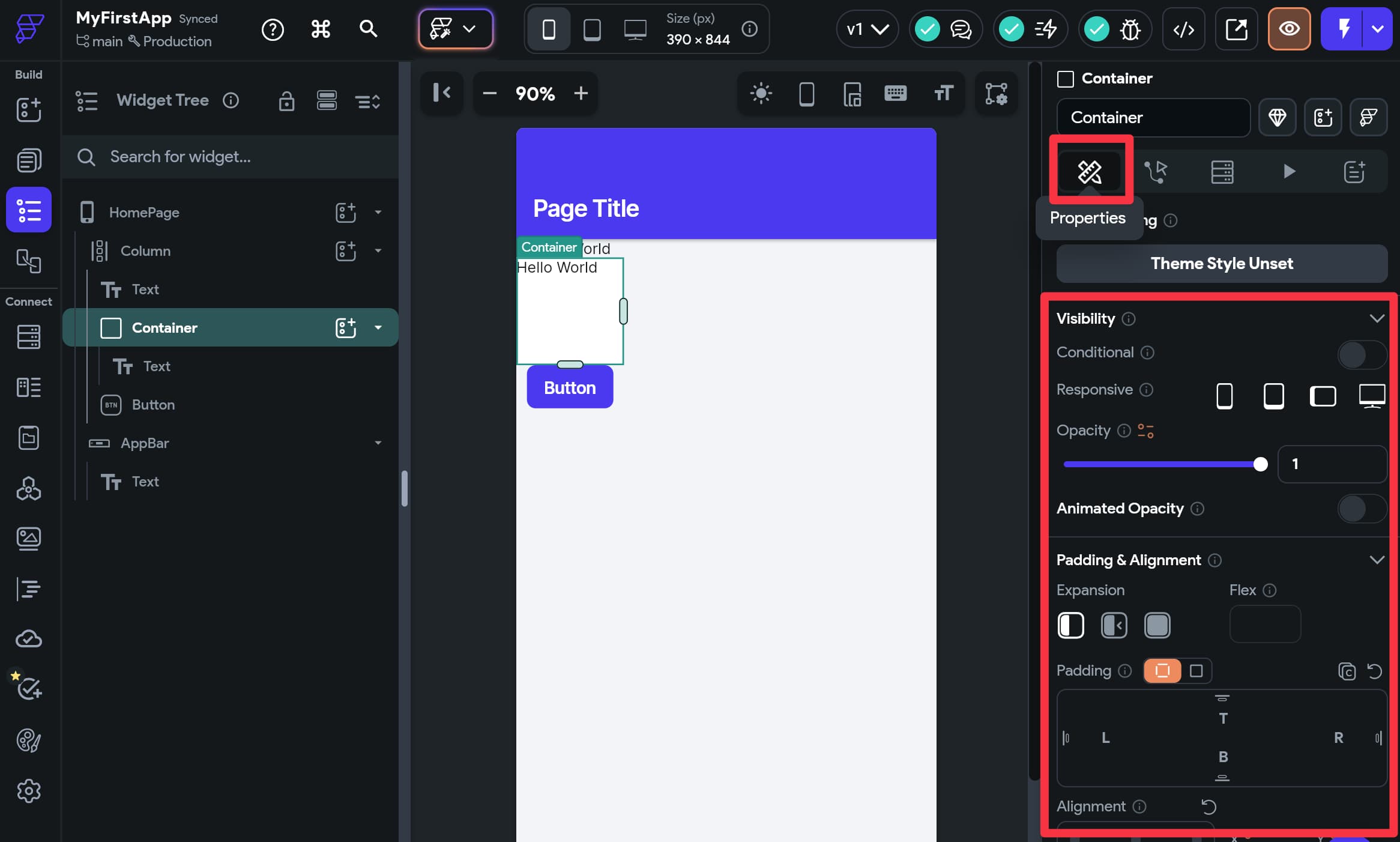
Task: Open the v1 version dropdown
Action: click(x=867, y=29)
